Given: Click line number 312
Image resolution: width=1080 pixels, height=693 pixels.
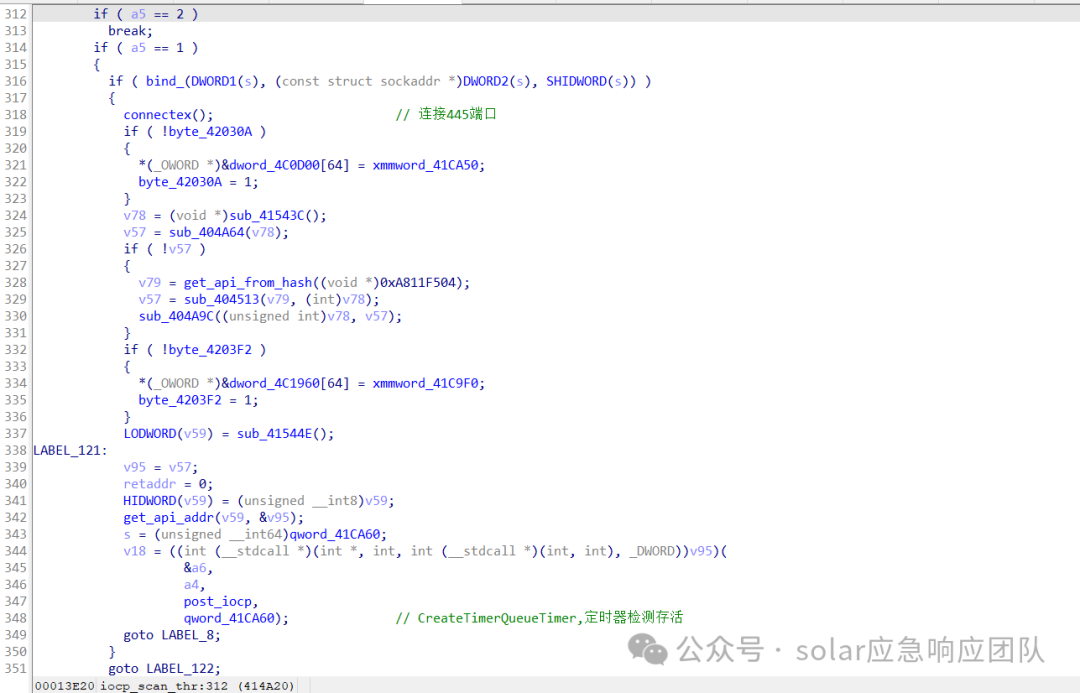Looking at the screenshot, I should click(x=15, y=14).
